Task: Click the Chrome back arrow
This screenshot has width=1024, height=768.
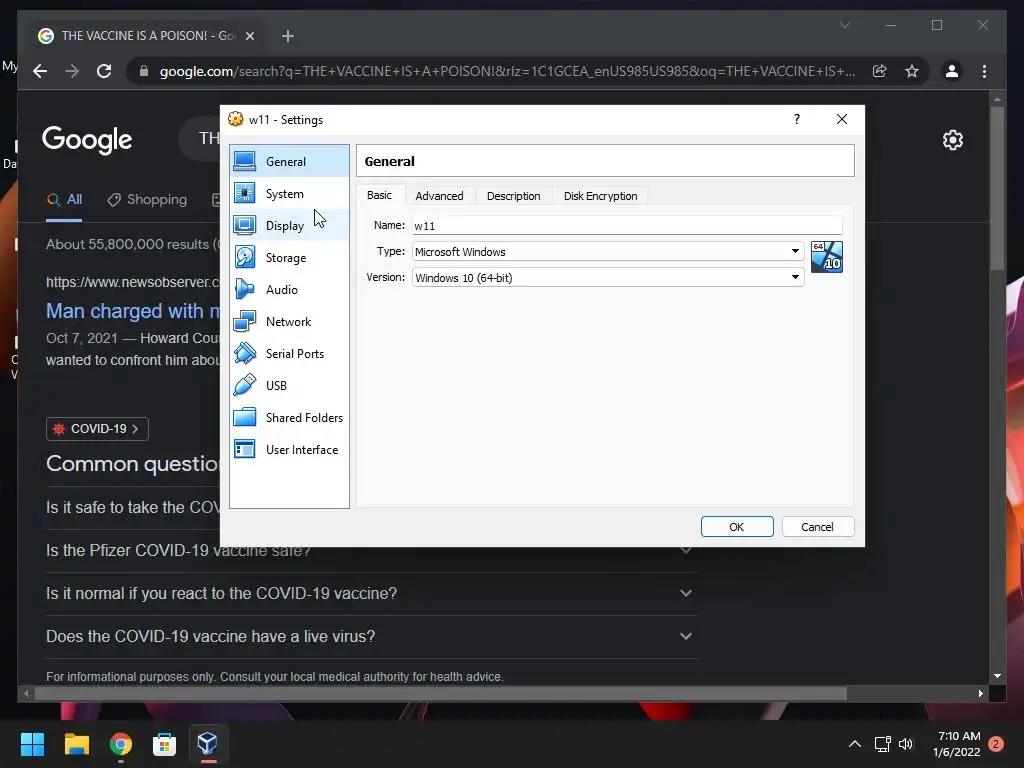Action: pyautogui.click(x=40, y=71)
